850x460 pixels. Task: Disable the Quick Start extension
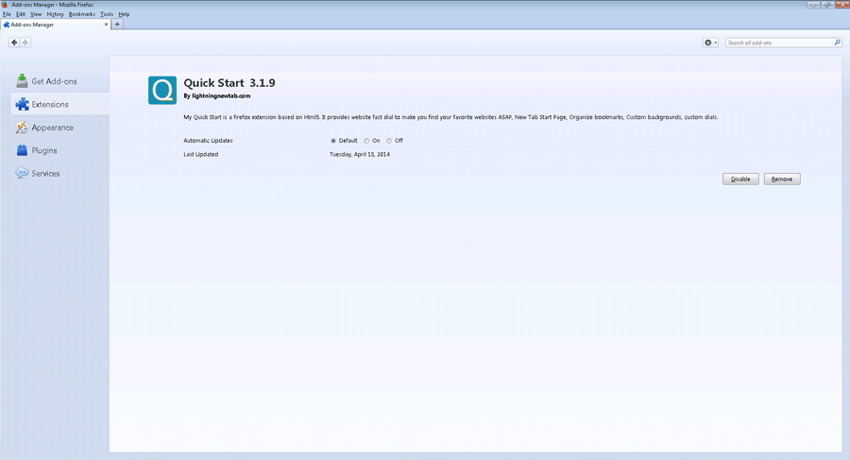click(740, 179)
